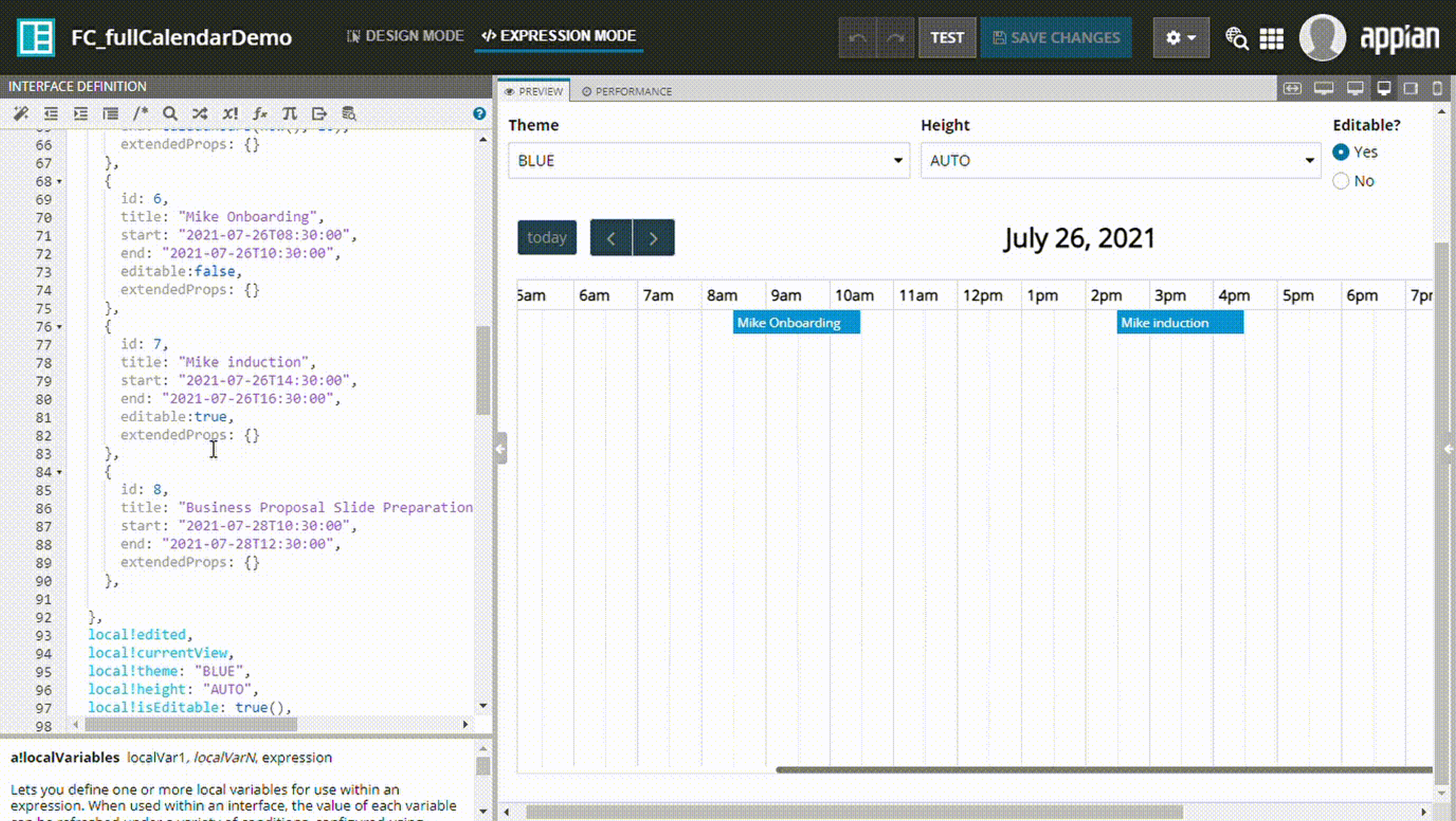Click the redo arrow button

click(x=895, y=37)
